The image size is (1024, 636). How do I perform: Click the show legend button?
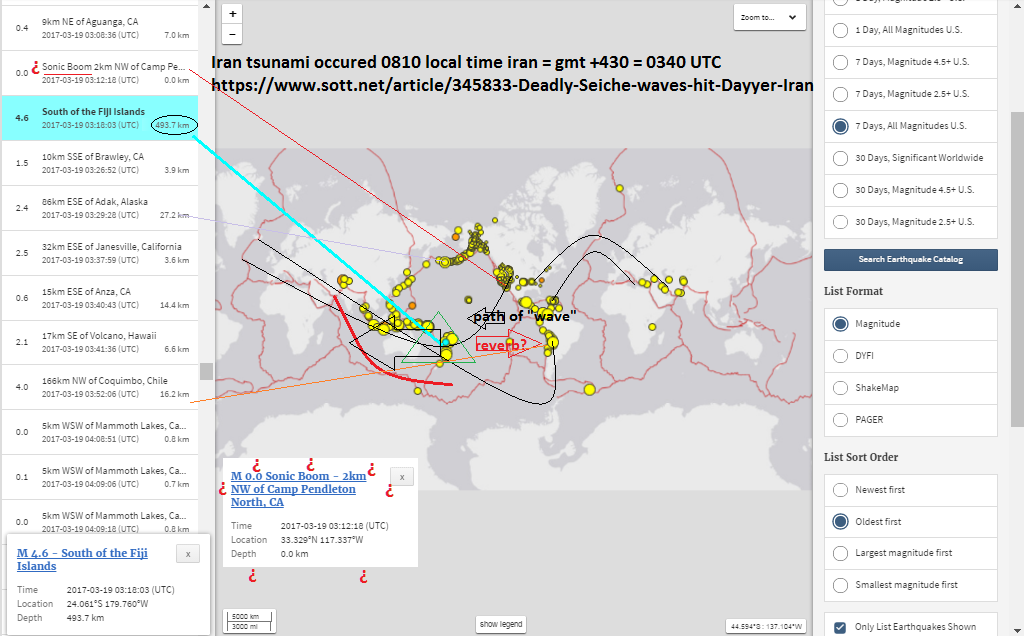pos(501,624)
